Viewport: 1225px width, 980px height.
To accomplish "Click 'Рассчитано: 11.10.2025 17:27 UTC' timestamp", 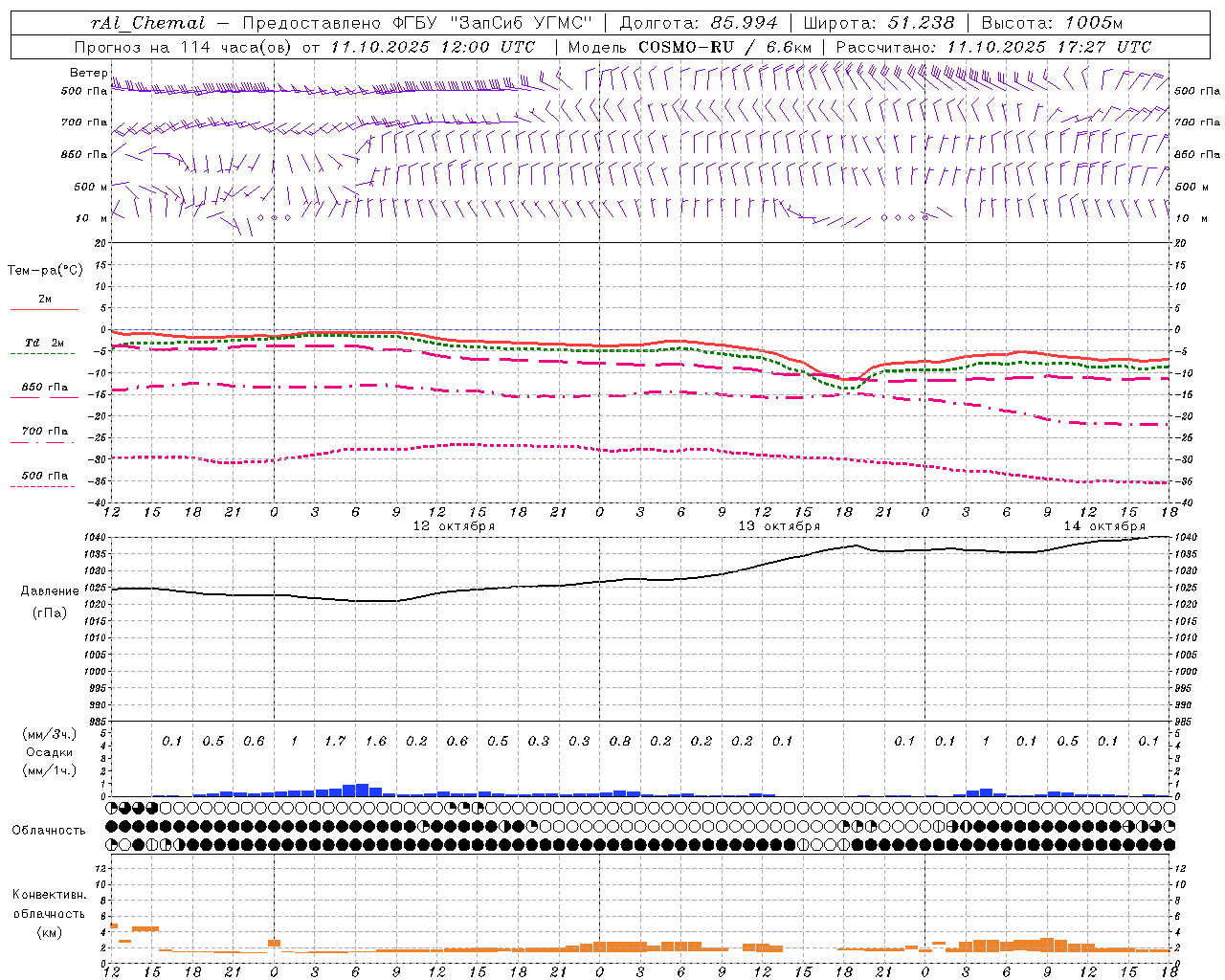I will [993, 47].
